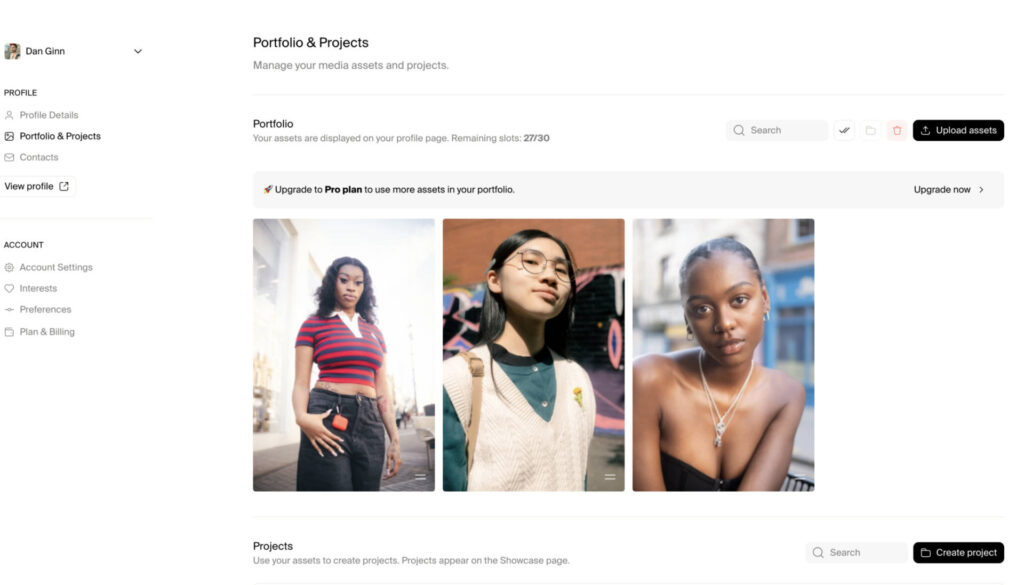Select the necklace portrait thumbnail

coord(723,355)
